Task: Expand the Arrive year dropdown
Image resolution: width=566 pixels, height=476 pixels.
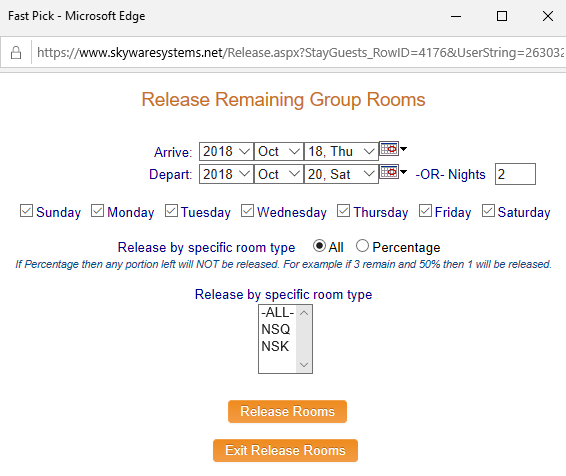Action: (x=226, y=152)
